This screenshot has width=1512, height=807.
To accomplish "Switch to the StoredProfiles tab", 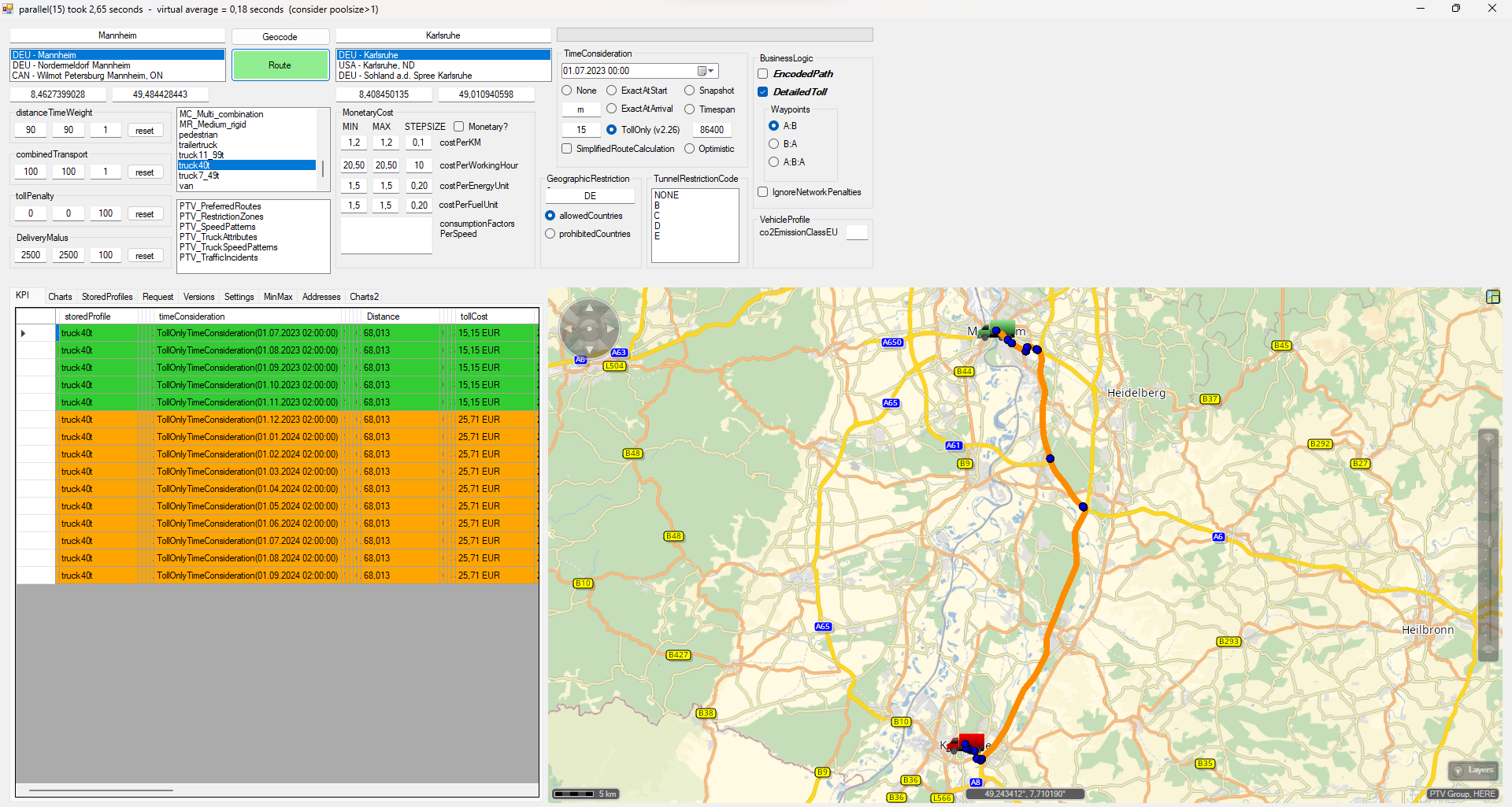I will pyautogui.click(x=107, y=297).
